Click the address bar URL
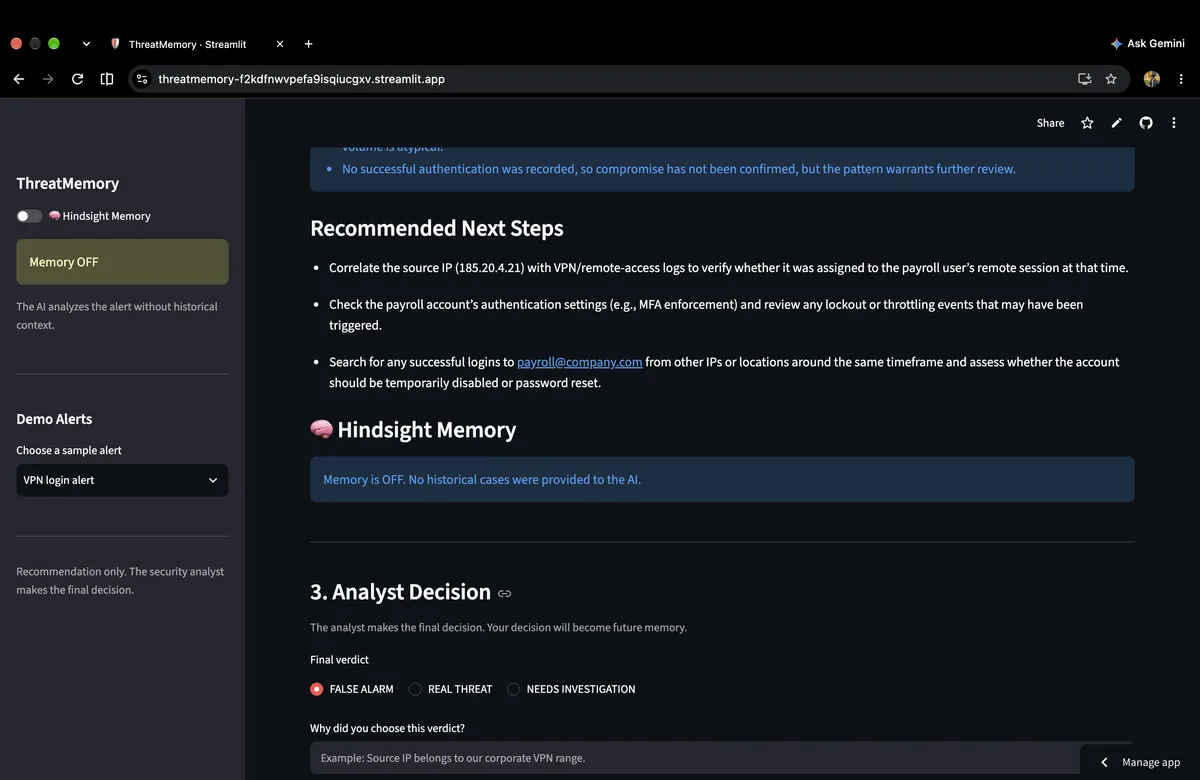Viewport: 1200px width, 780px height. 301,79
